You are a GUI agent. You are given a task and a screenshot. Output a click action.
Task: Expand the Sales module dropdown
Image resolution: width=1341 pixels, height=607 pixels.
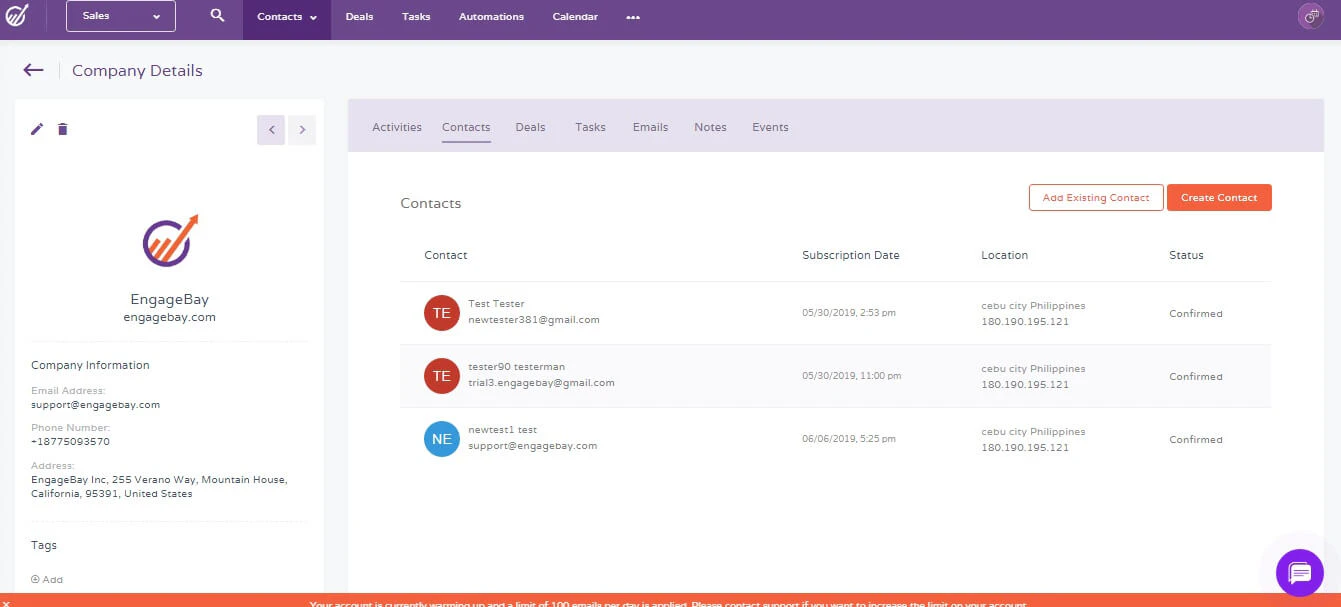tap(121, 16)
